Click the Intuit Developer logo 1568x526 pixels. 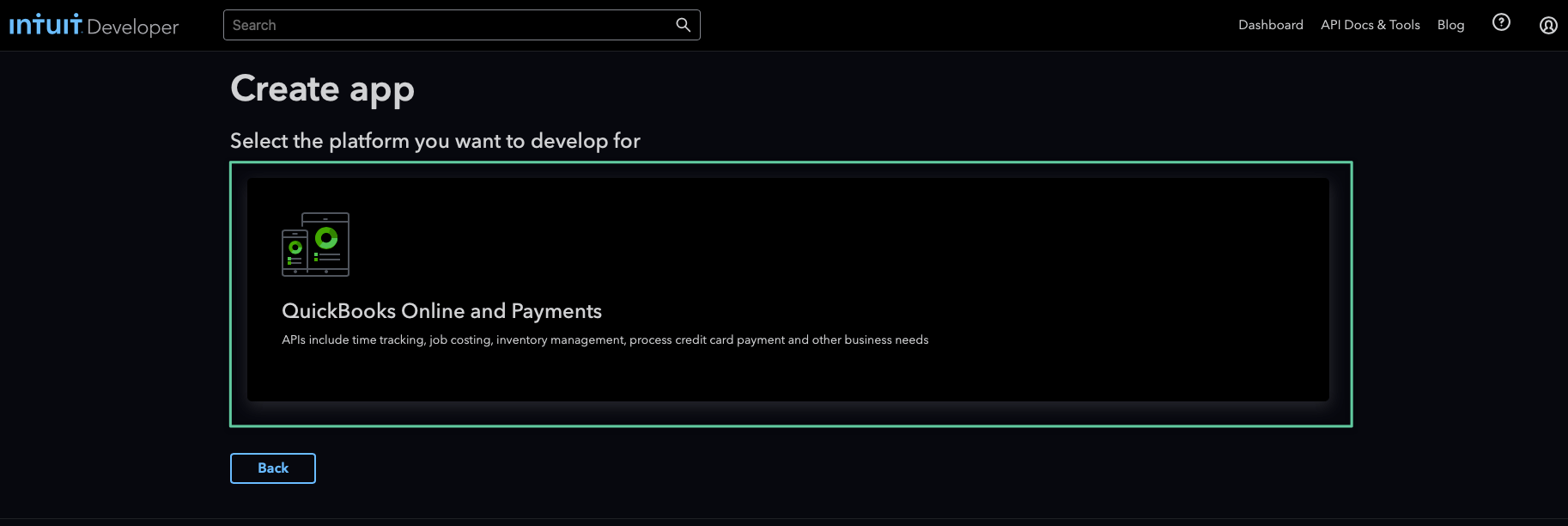pos(94,25)
